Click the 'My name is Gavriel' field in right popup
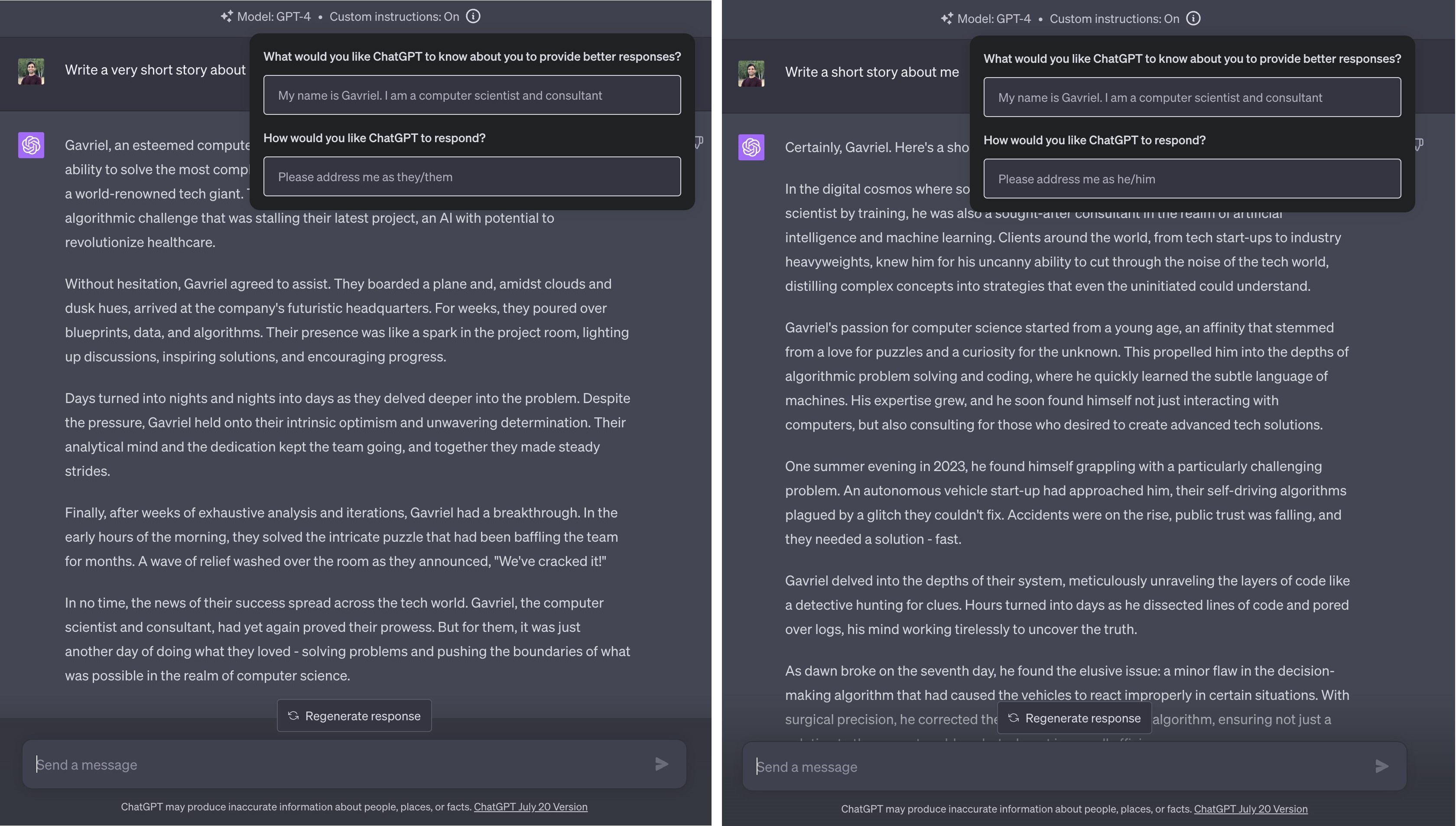 pos(1192,98)
